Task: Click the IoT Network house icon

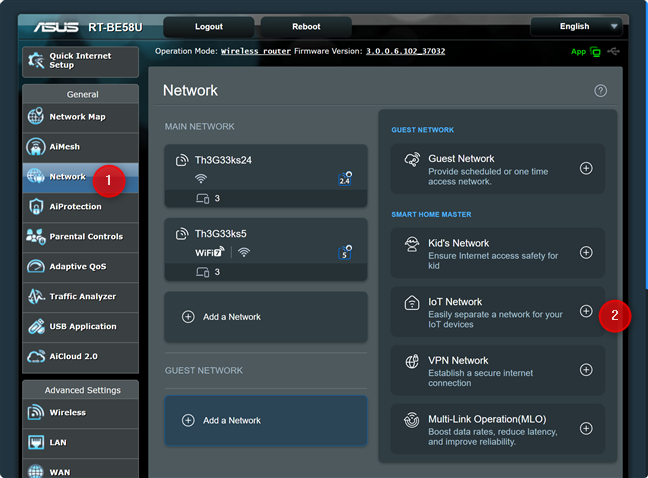Action: click(412, 303)
